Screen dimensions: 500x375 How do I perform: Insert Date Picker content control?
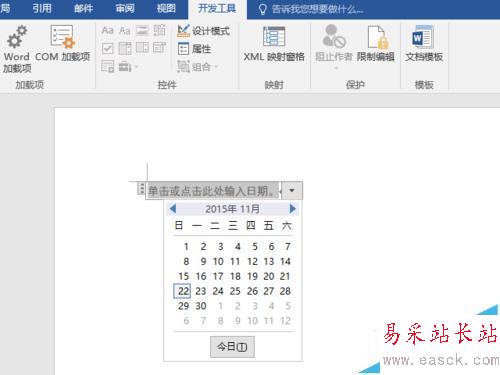(160, 48)
